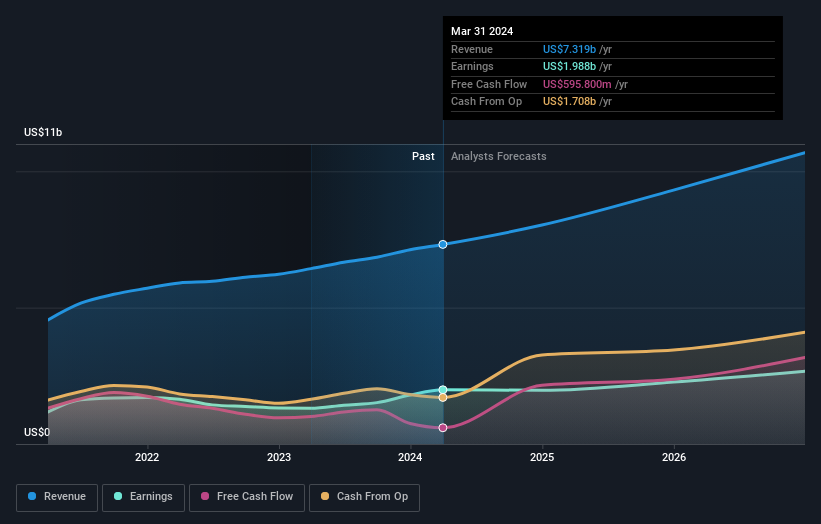Click the blue Revenue data point marker
Viewport: 821px width, 524px height.
pos(443,244)
